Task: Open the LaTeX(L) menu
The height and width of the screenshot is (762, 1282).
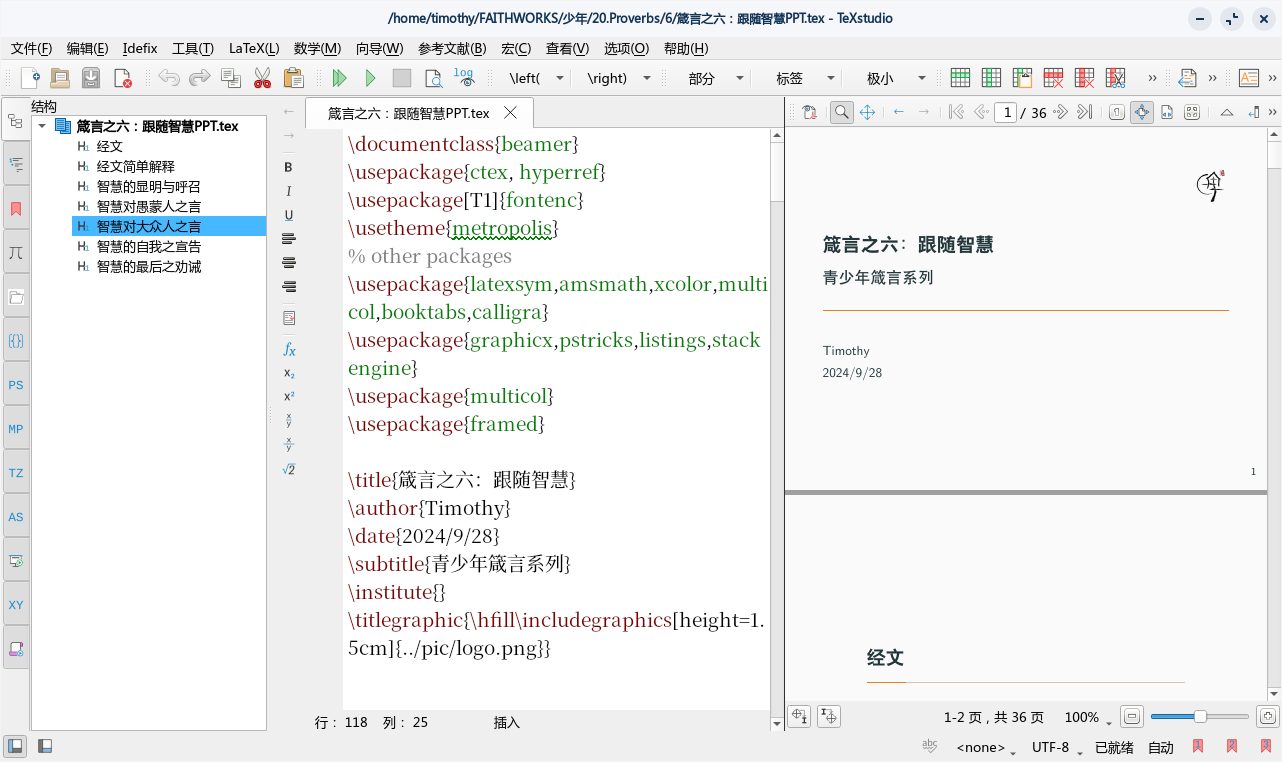Action: click(254, 48)
